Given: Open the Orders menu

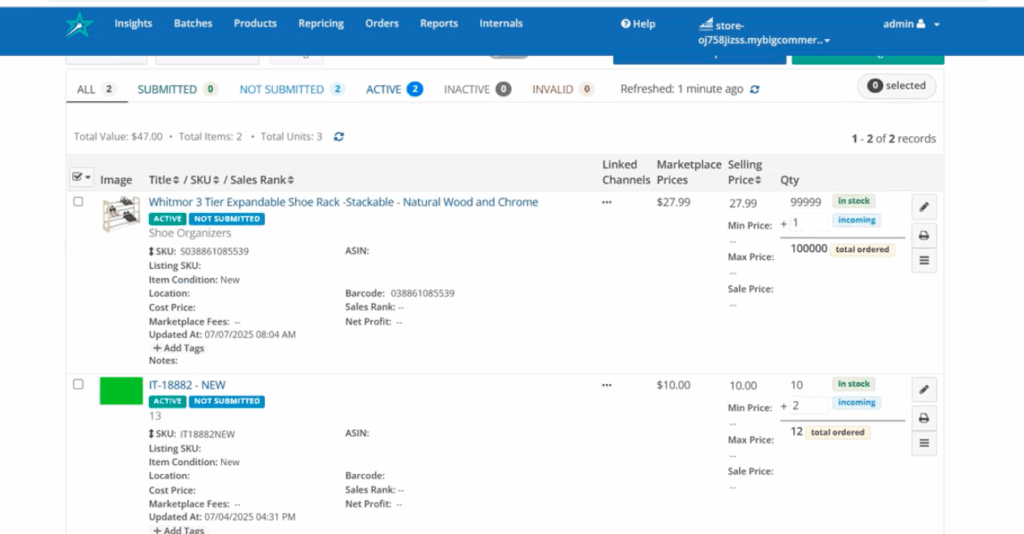Looking at the screenshot, I should (x=382, y=24).
